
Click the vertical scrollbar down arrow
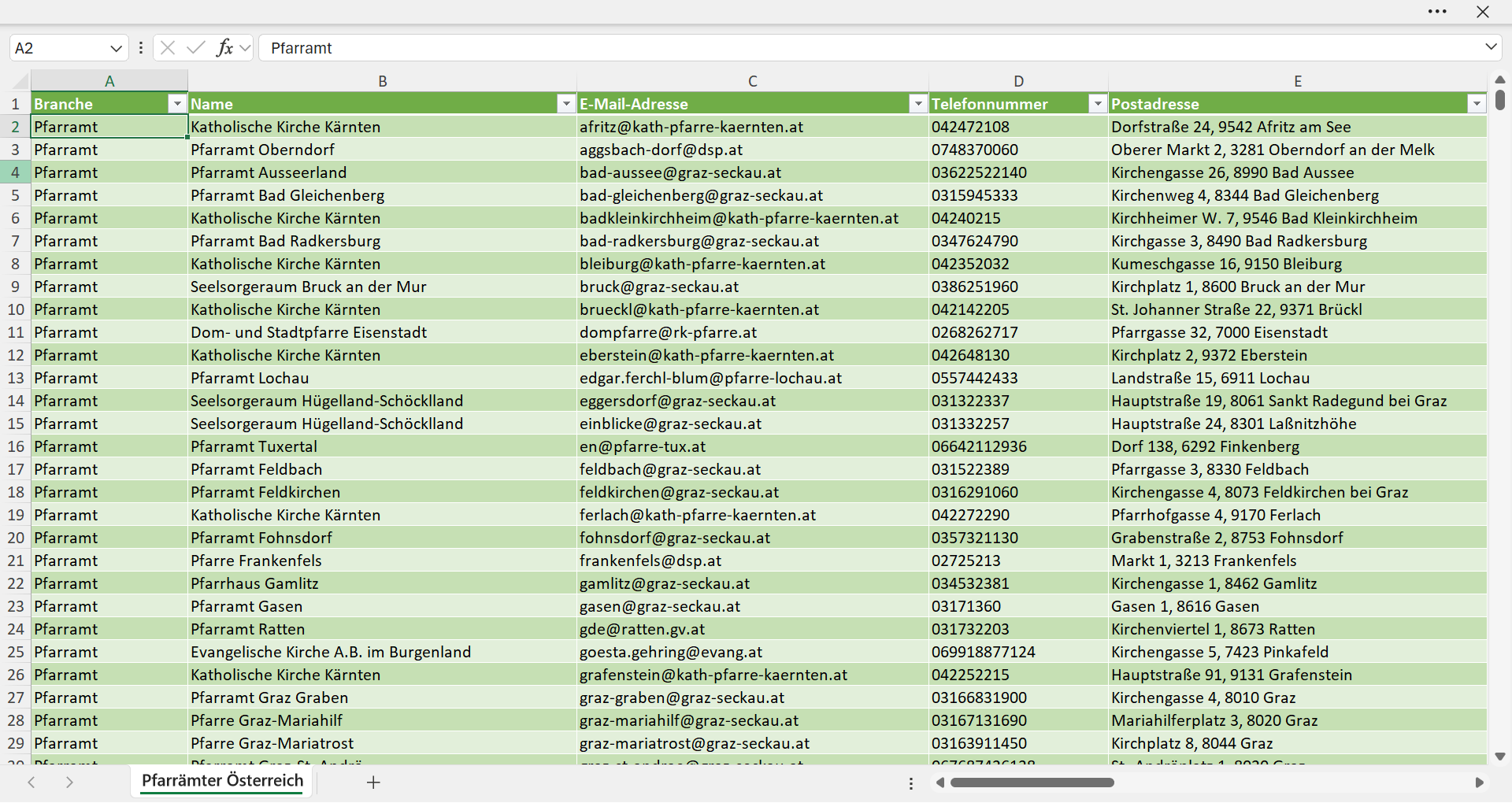click(x=1500, y=757)
